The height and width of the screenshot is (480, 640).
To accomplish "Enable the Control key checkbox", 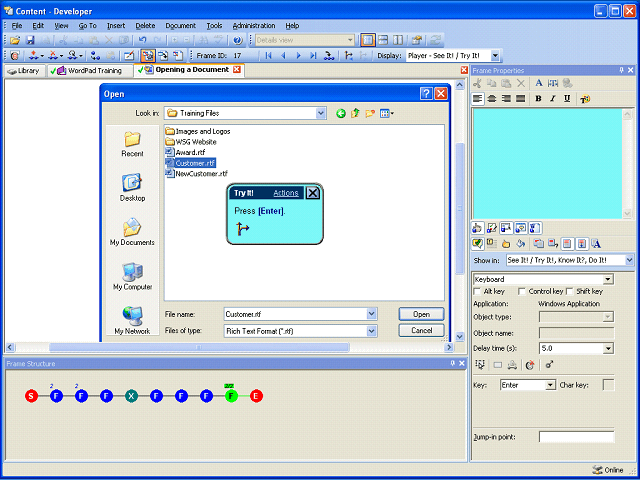I will [521, 291].
